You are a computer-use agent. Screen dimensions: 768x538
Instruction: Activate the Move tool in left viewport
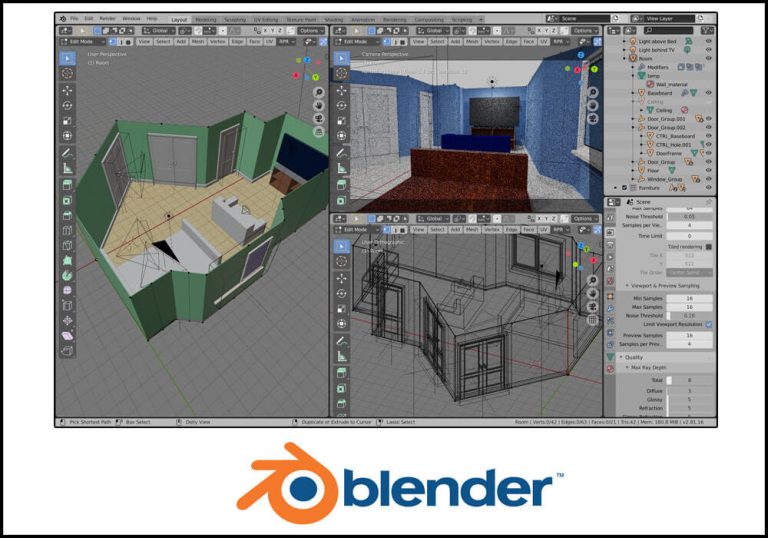click(68, 90)
